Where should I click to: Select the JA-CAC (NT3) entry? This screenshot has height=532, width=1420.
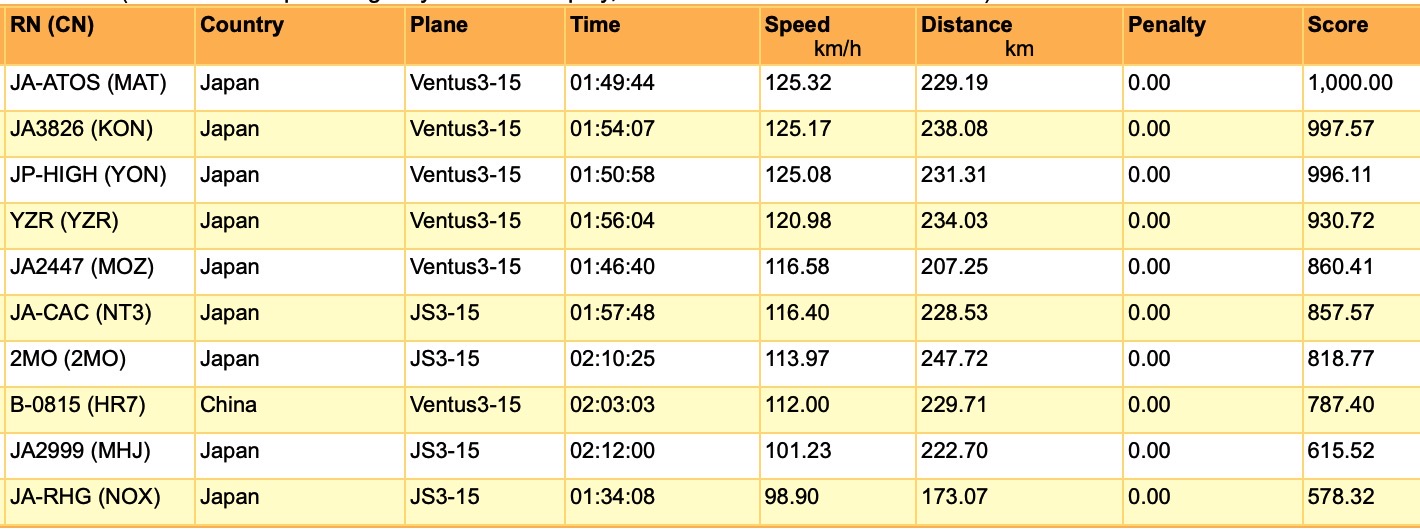[81, 313]
